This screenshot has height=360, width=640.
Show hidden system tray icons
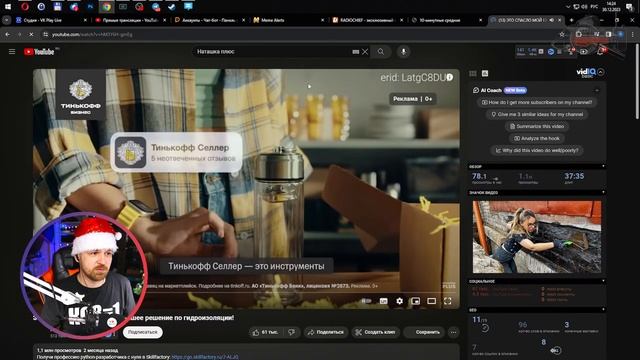click(x=568, y=7)
